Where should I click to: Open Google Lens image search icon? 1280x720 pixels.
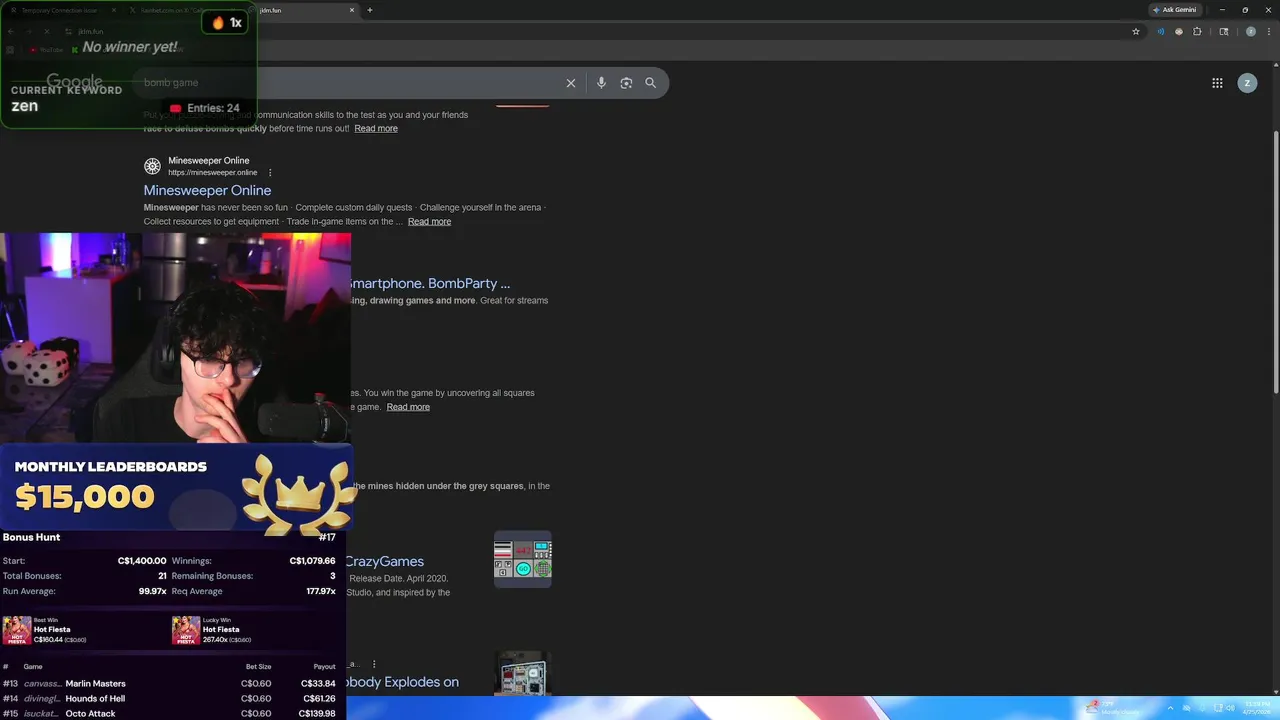point(626,83)
